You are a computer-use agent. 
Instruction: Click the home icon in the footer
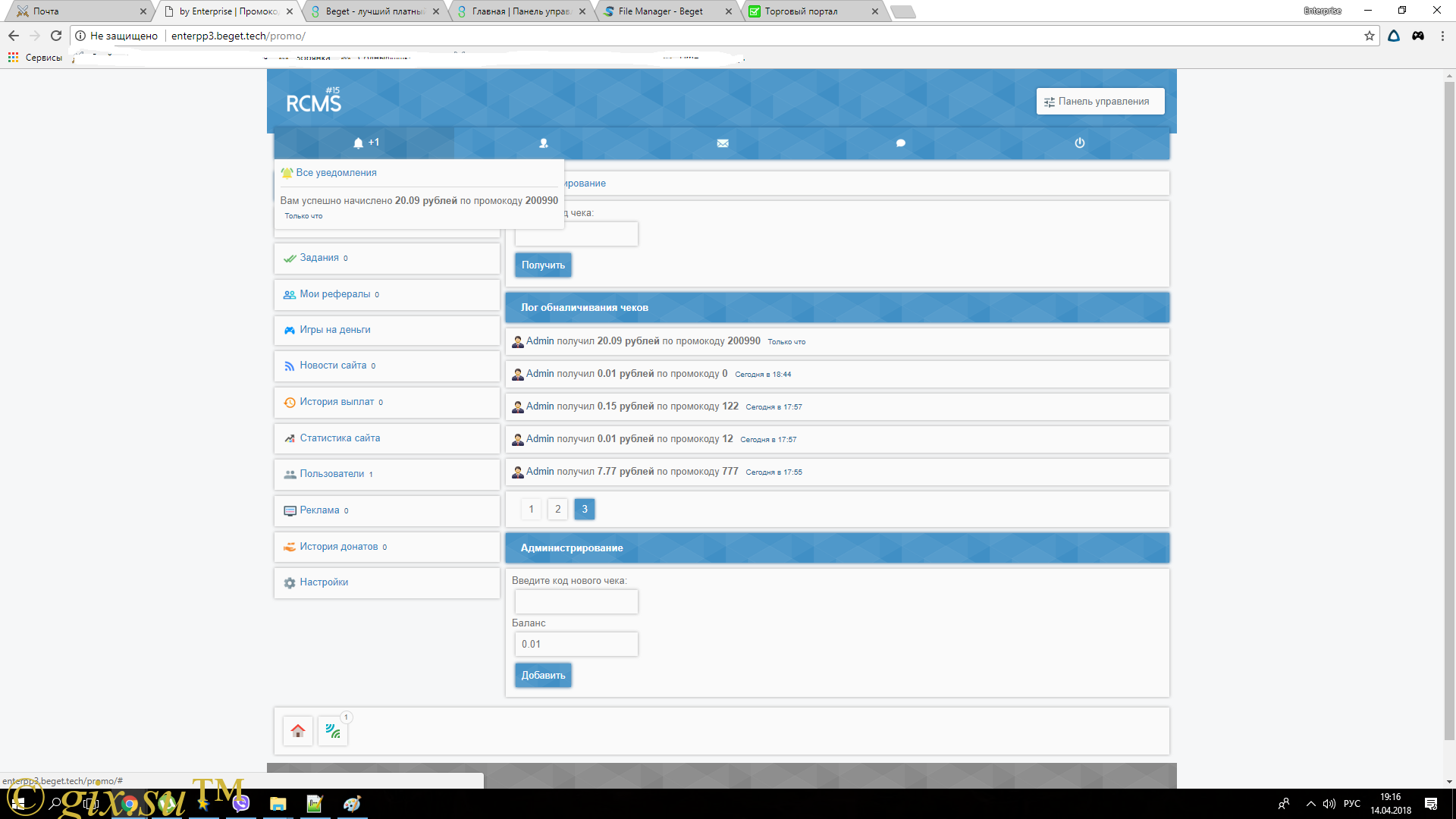(x=298, y=731)
